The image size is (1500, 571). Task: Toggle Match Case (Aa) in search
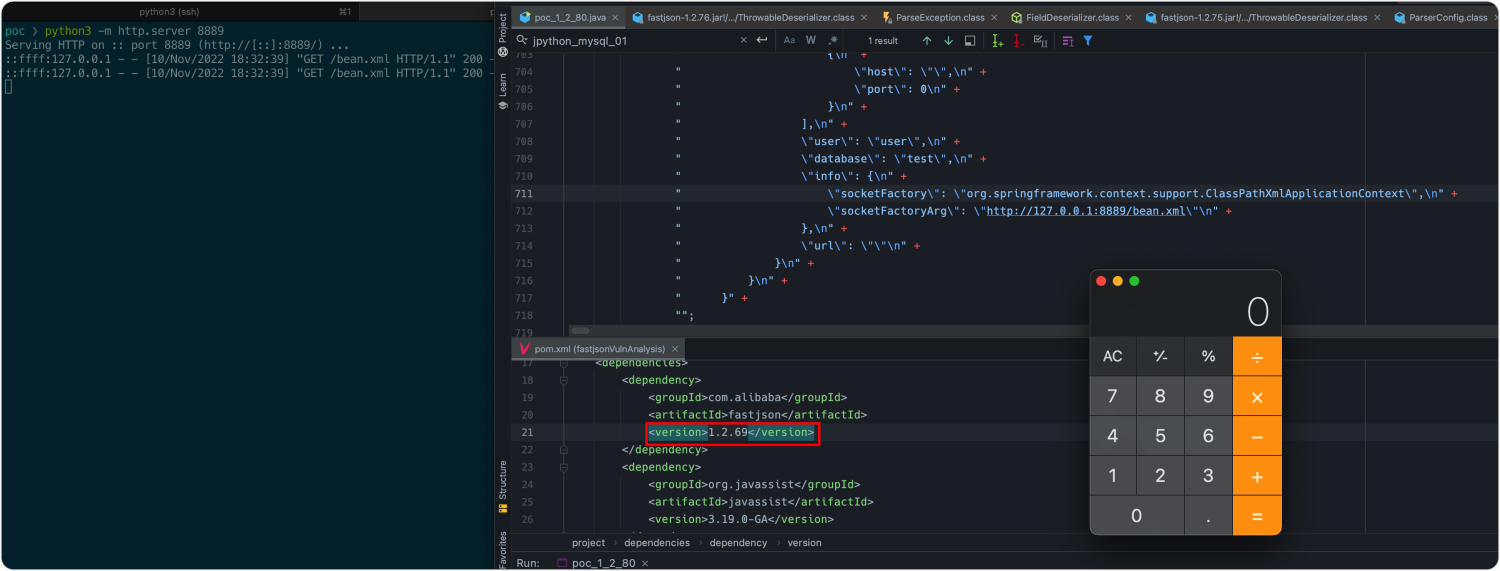(x=789, y=40)
